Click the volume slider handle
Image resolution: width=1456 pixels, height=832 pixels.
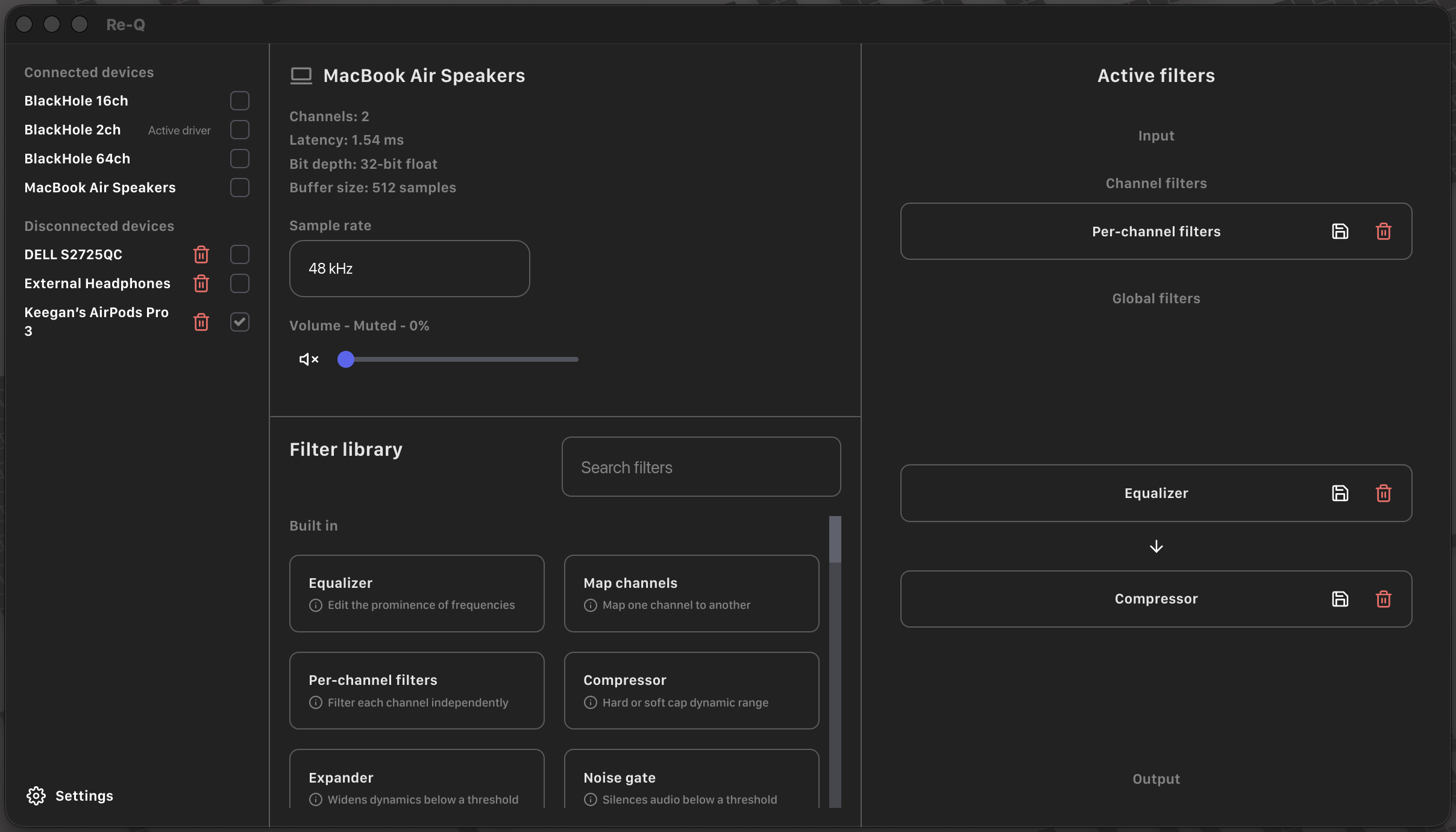click(x=346, y=359)
